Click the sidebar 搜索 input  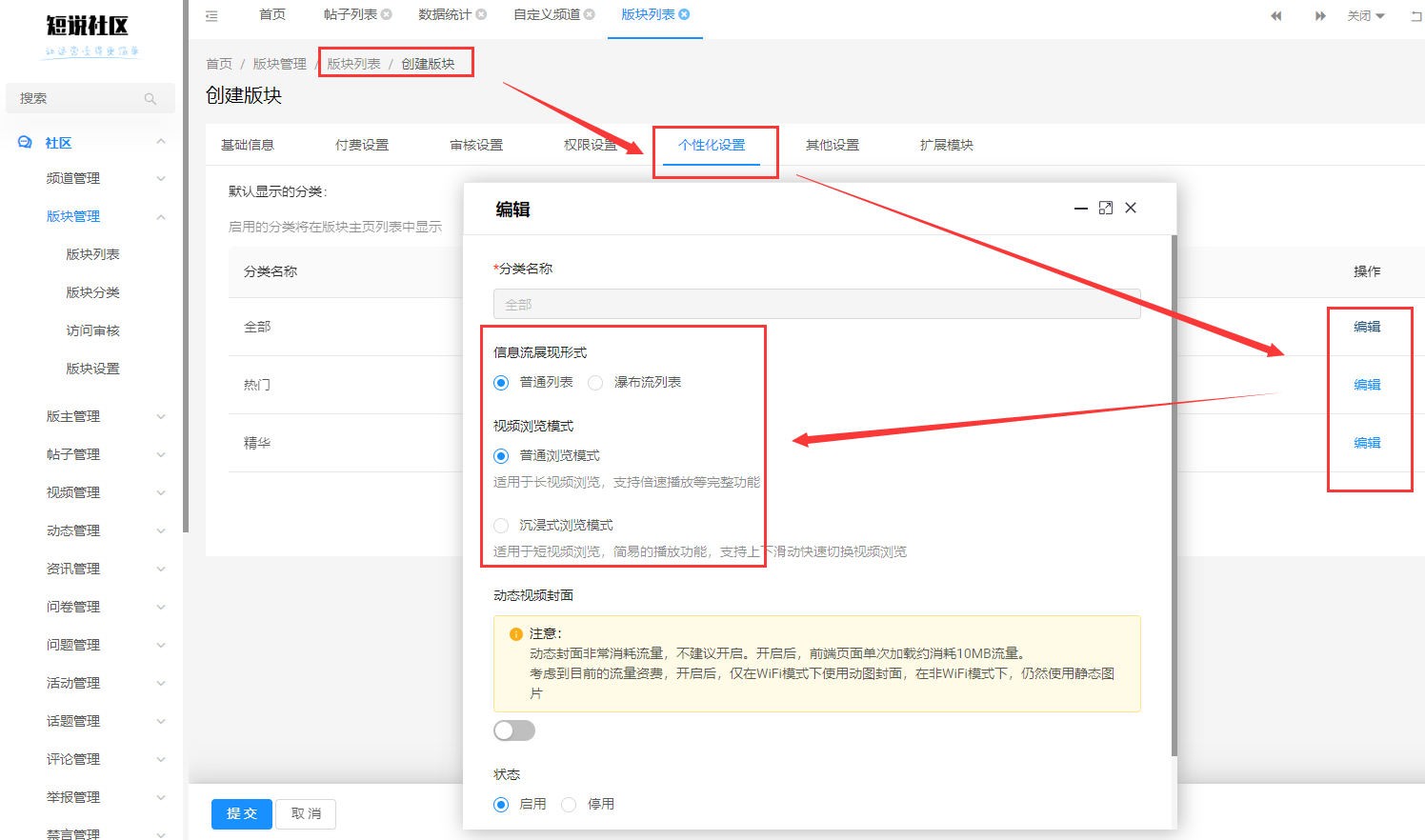(90, 98)
